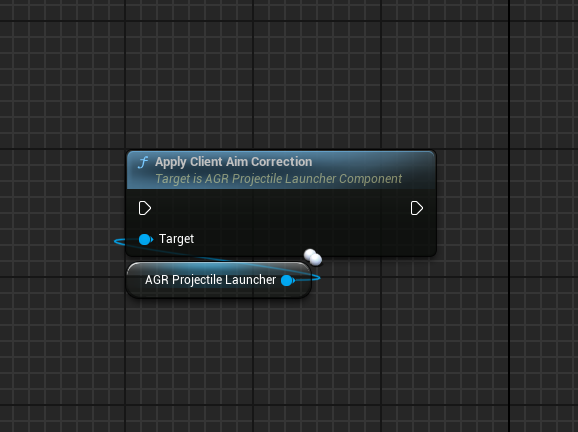The height and width of the screenshot is (432, 578).
Task: Click the function icon in the node header
Action: coord(143,162)
